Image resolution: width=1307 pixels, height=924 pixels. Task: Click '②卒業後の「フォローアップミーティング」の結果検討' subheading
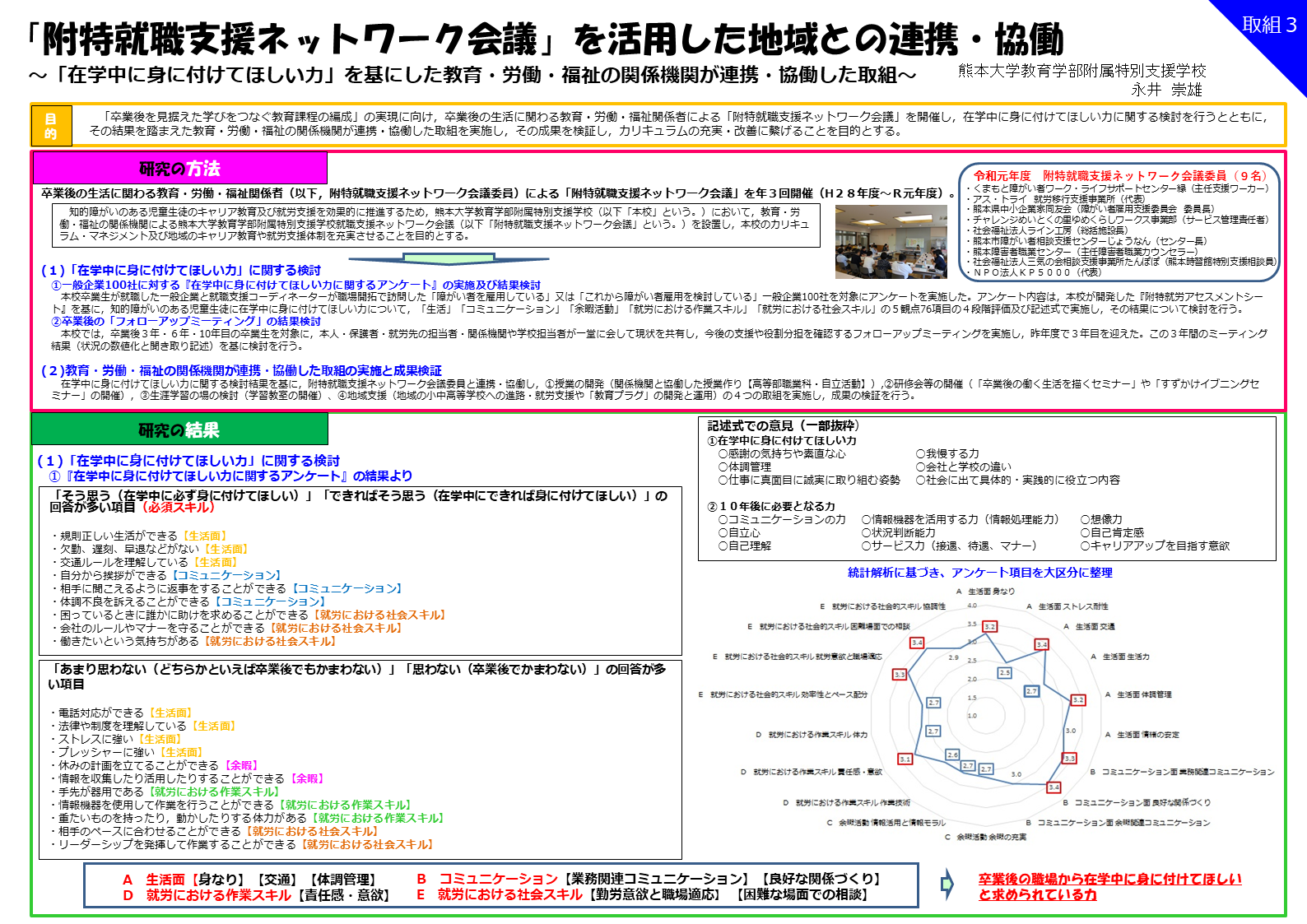pos(186,321)
